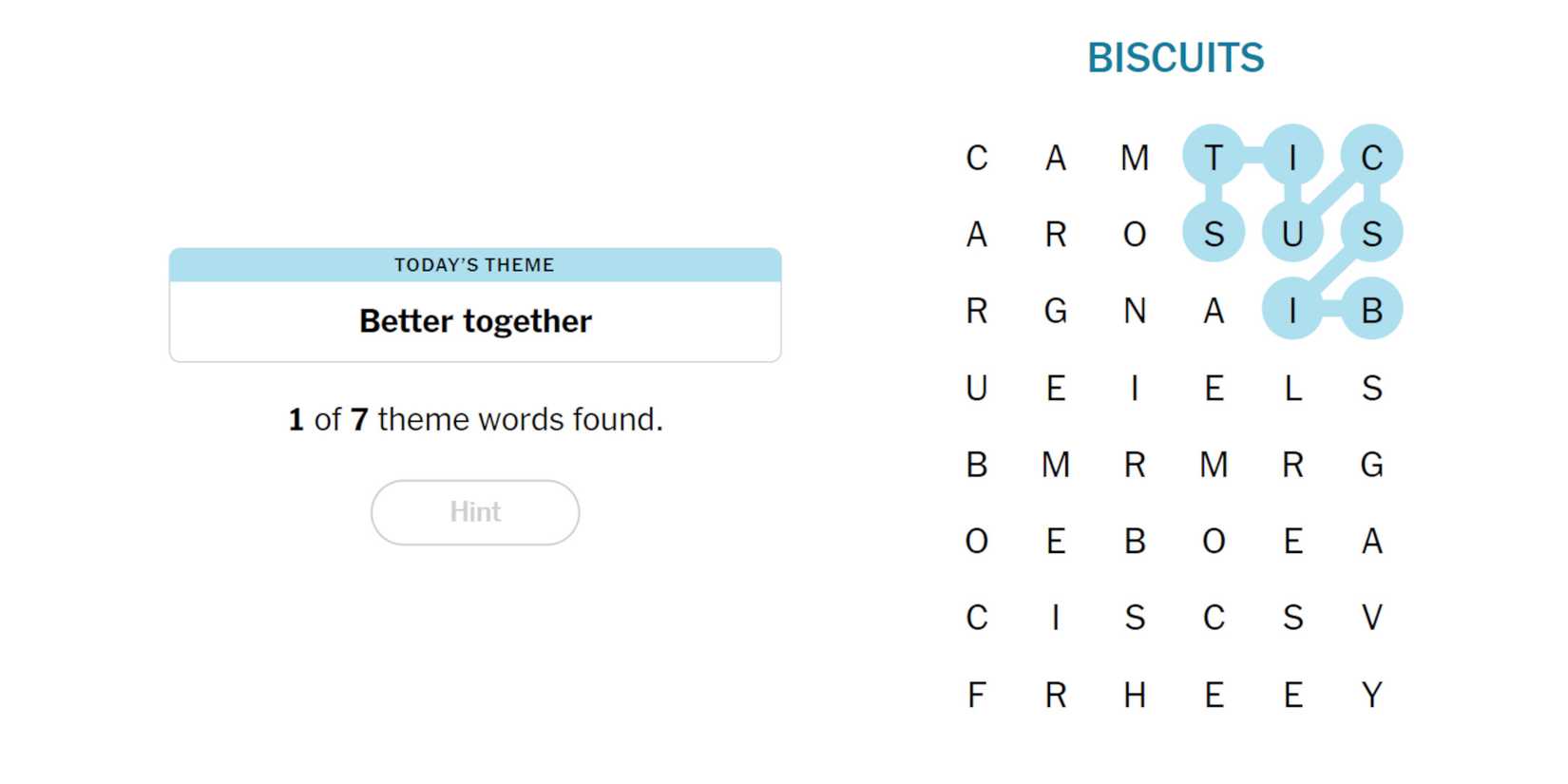1568x784 pixels.
Task: Click the Today's Theme header bar
Action: tap(474, 265)
